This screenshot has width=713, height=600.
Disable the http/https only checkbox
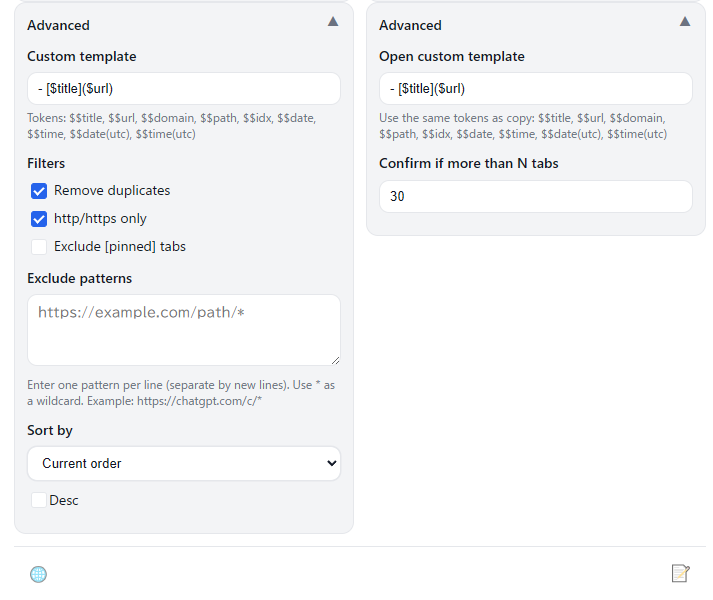(x=39, y=219)
